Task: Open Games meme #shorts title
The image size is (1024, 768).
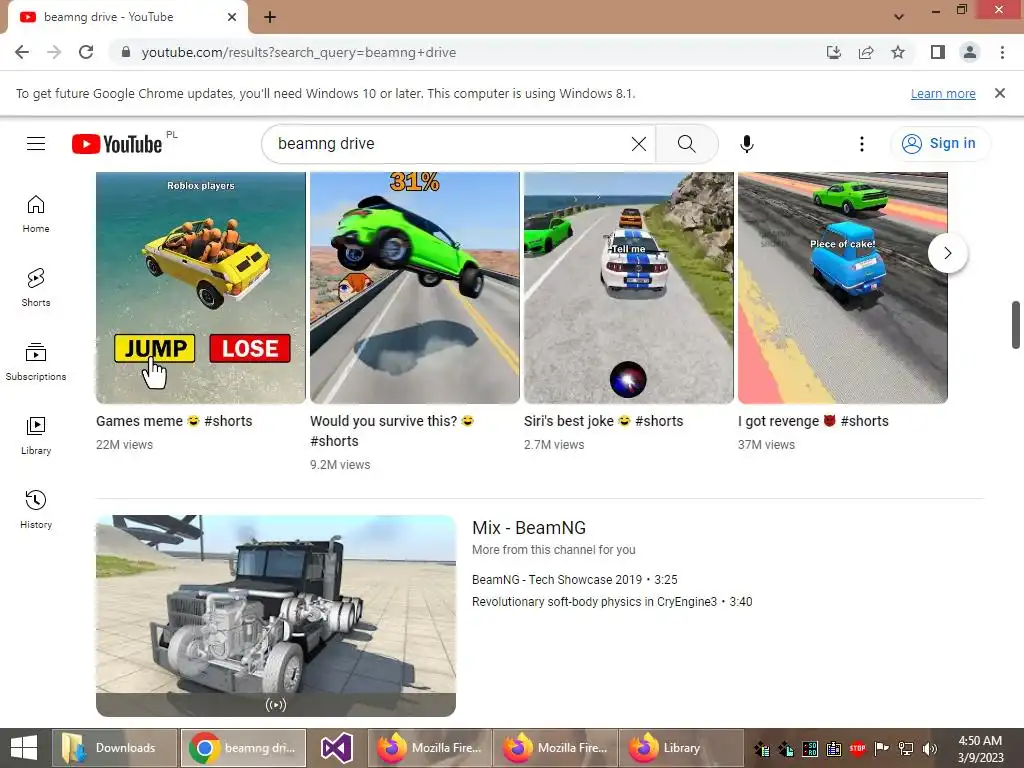Action: tap(174, 421)
